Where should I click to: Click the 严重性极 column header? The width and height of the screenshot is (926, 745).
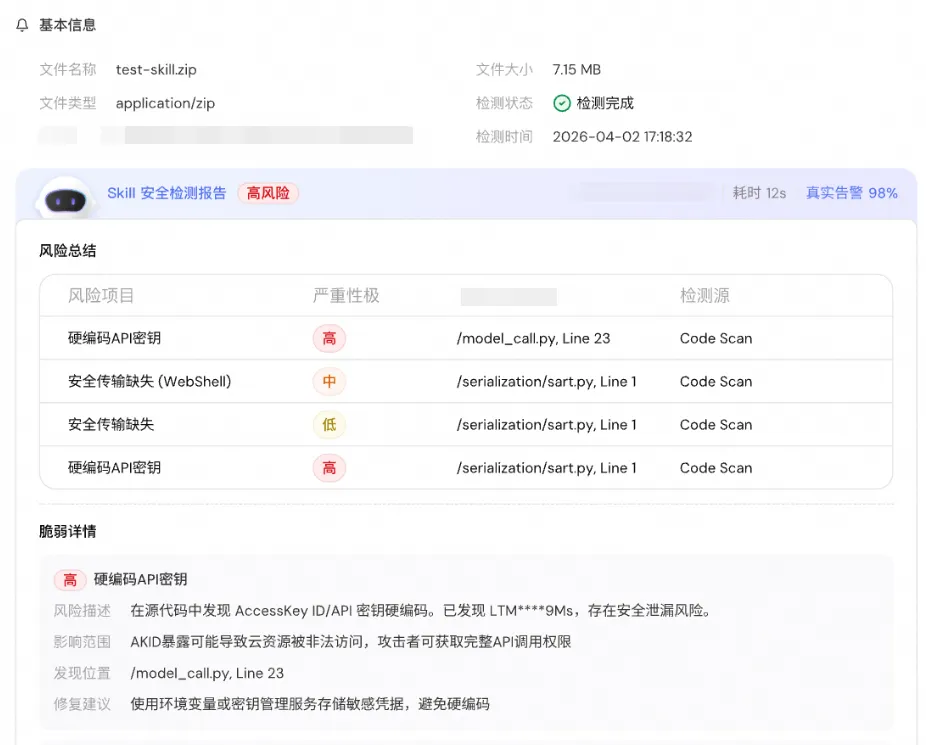(x=346, y=295)
